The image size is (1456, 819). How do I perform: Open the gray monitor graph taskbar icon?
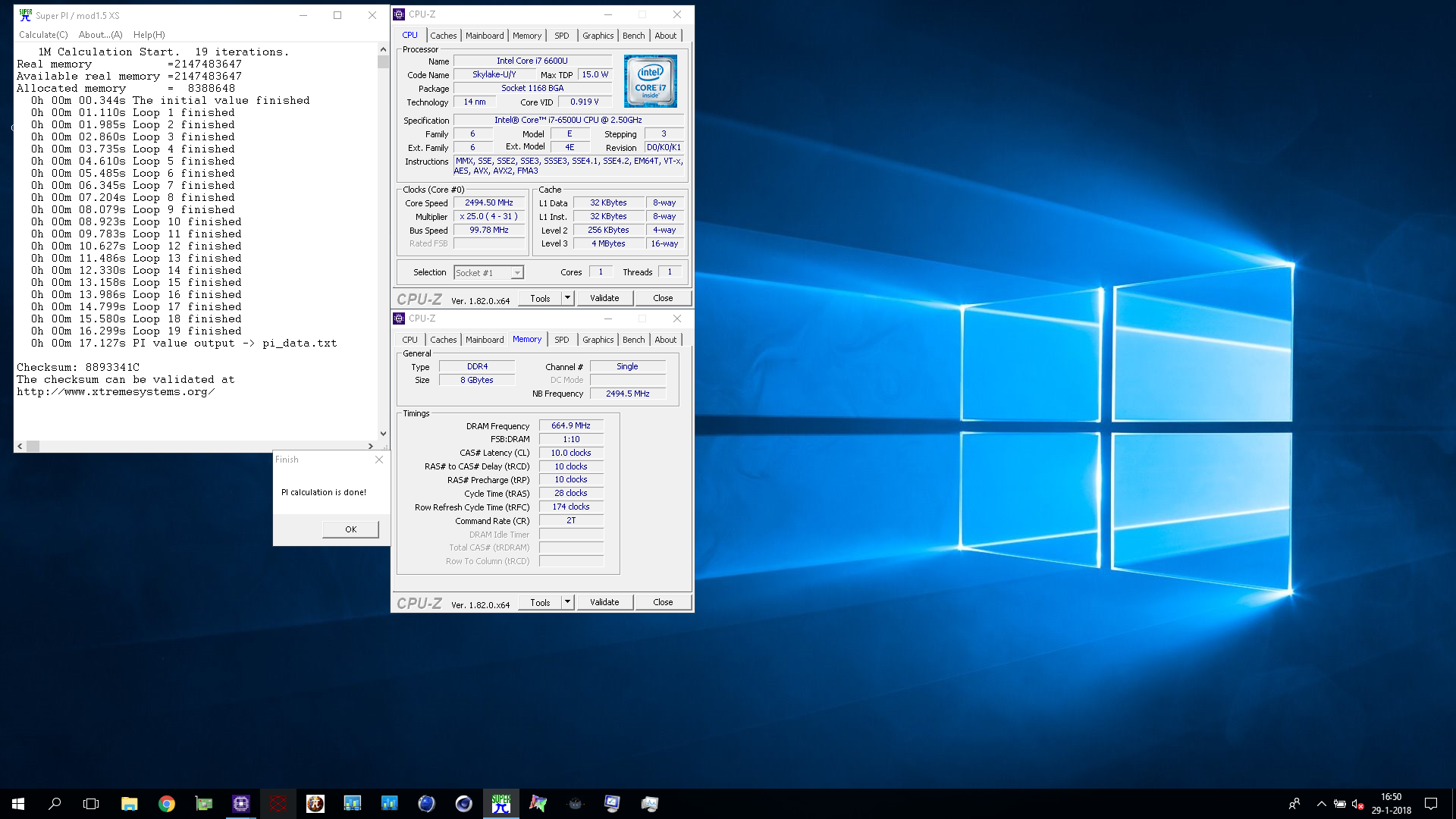click(x=650, y=804)
